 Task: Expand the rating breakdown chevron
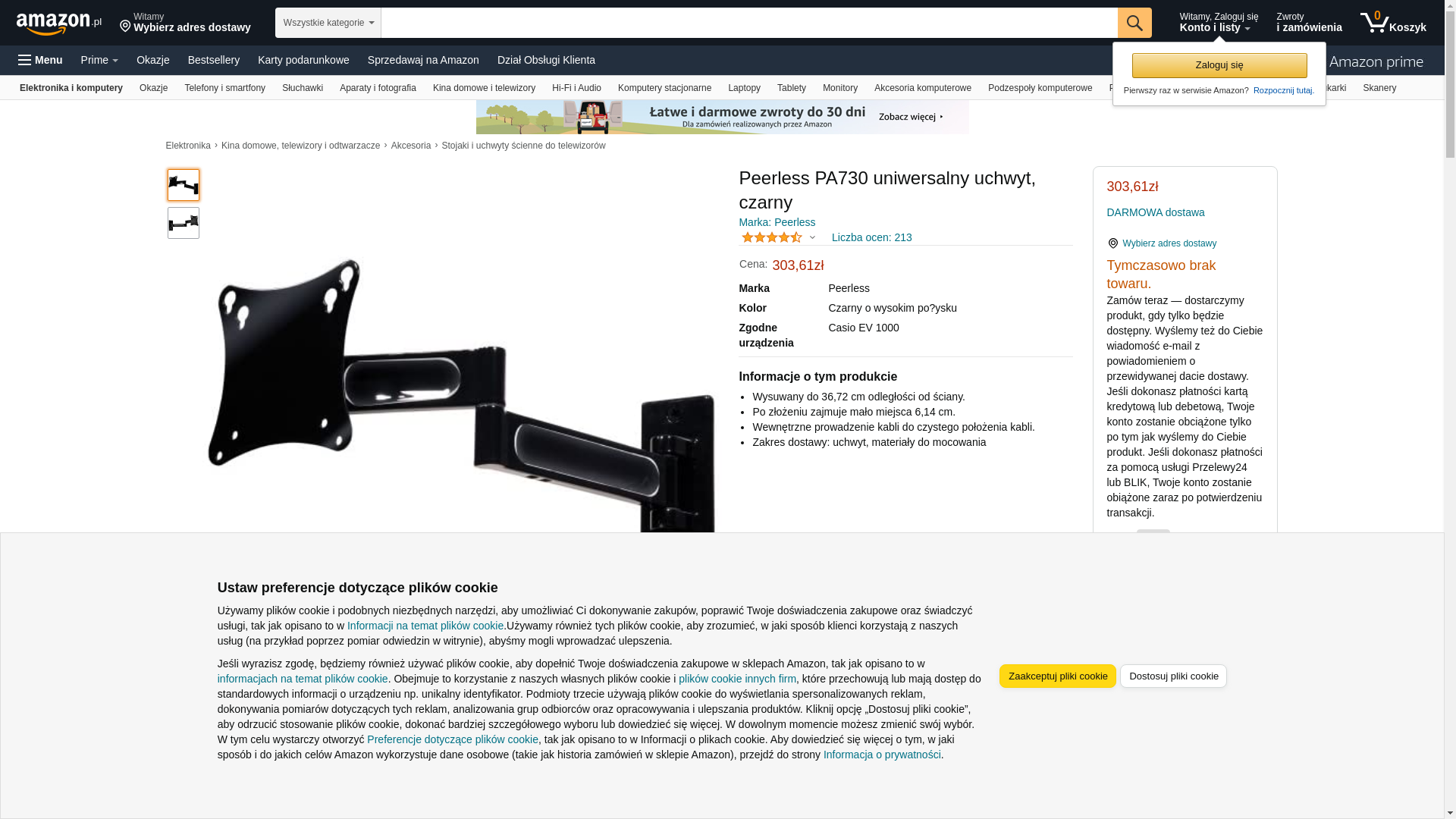(811, 237)
